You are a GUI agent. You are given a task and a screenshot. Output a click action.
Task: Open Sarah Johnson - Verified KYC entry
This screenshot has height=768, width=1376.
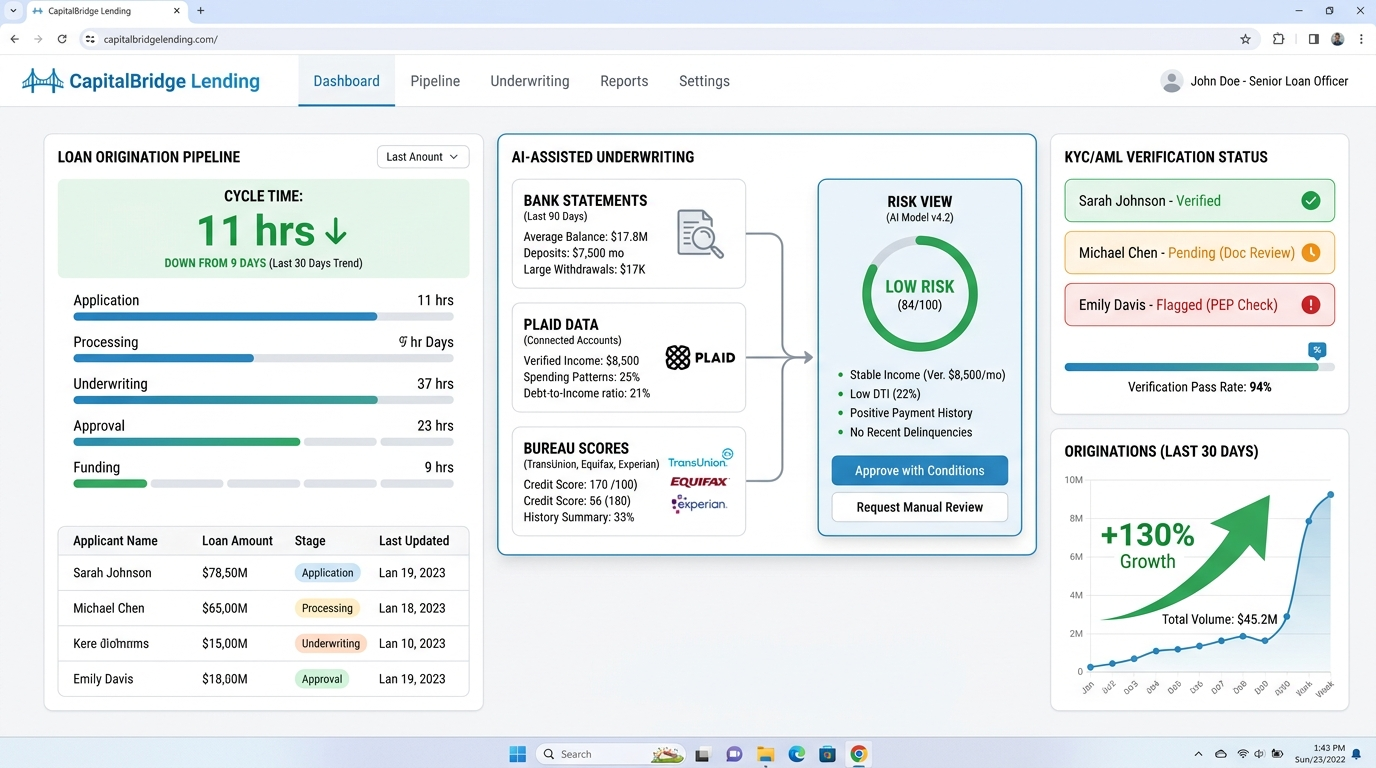point(1199,201)
